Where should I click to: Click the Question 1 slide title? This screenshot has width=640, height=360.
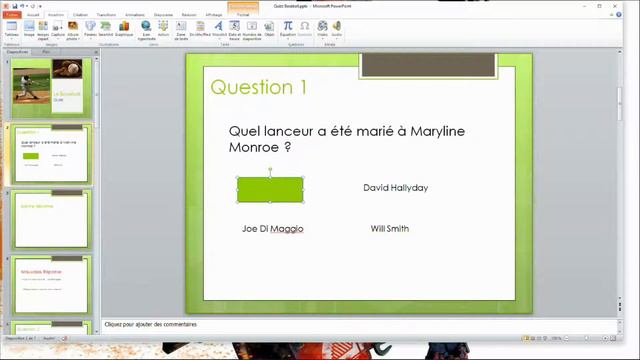[x=258, y=87]
